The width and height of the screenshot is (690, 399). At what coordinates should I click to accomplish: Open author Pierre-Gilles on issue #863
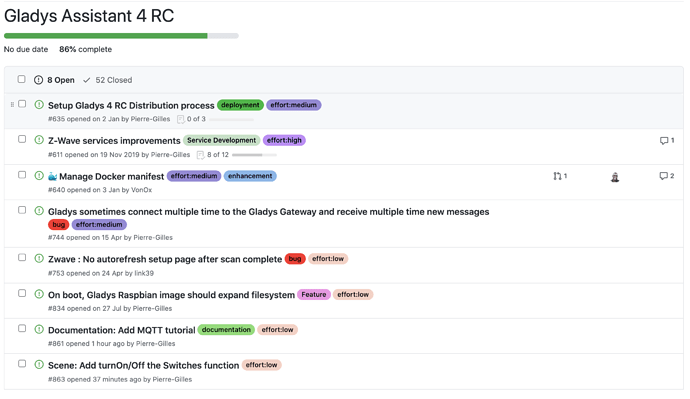pyautogui.click(x=172, y=379)
